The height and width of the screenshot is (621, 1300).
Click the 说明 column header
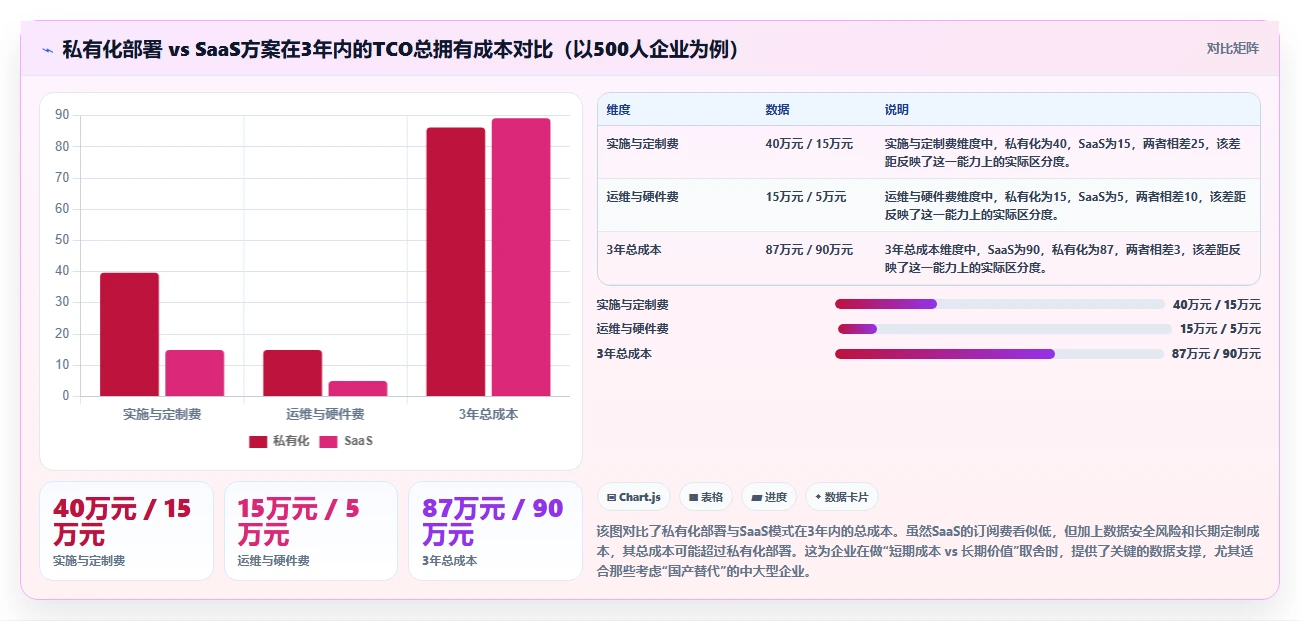click(897, 110)
